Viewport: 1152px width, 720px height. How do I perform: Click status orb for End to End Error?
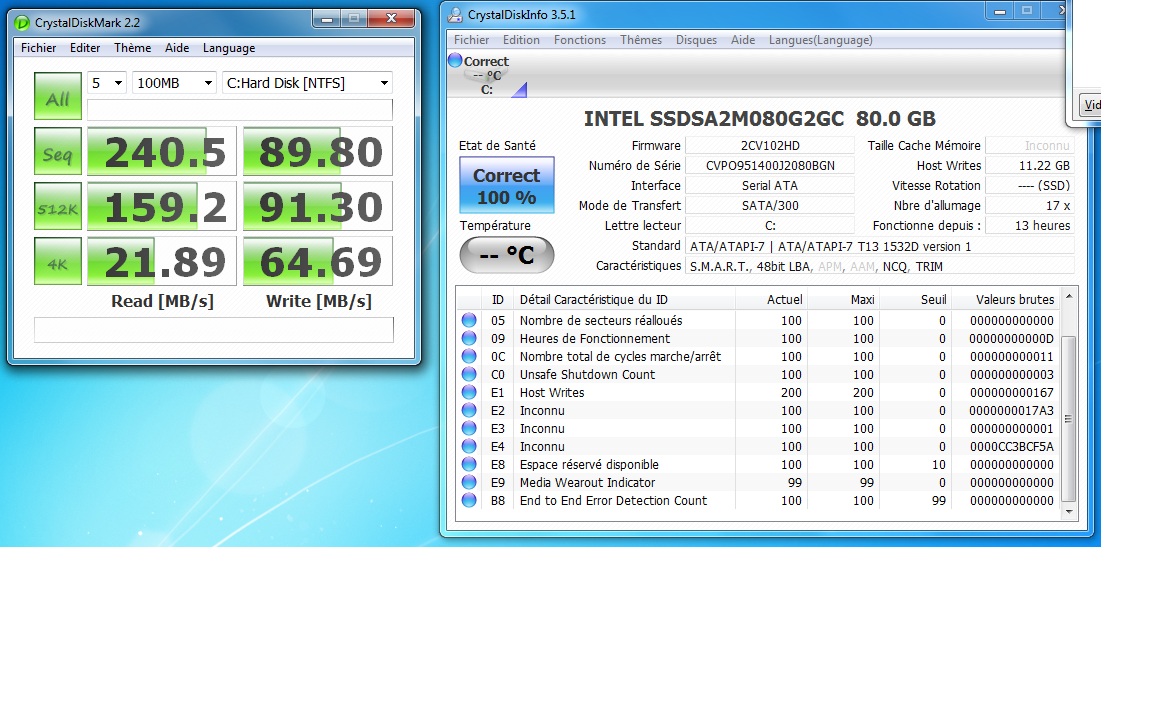(469, 501)
